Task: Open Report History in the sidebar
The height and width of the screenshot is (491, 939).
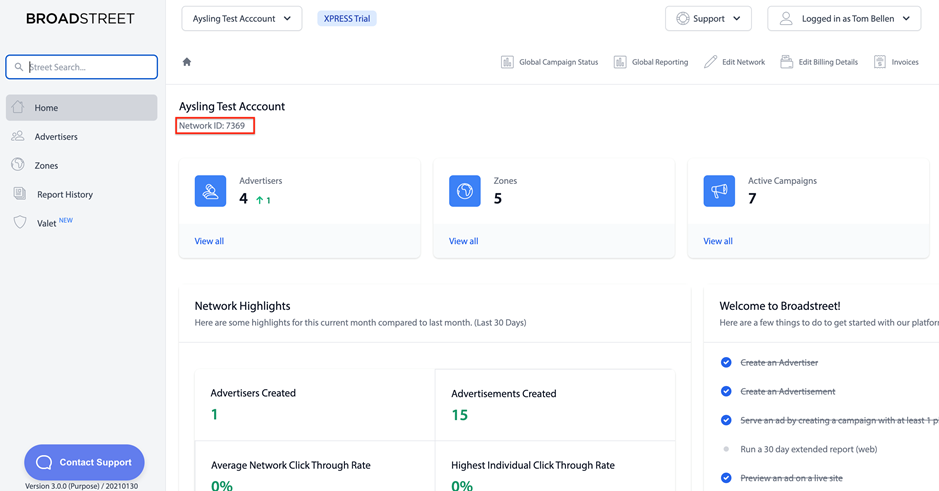Action: (x=65, y=195)
